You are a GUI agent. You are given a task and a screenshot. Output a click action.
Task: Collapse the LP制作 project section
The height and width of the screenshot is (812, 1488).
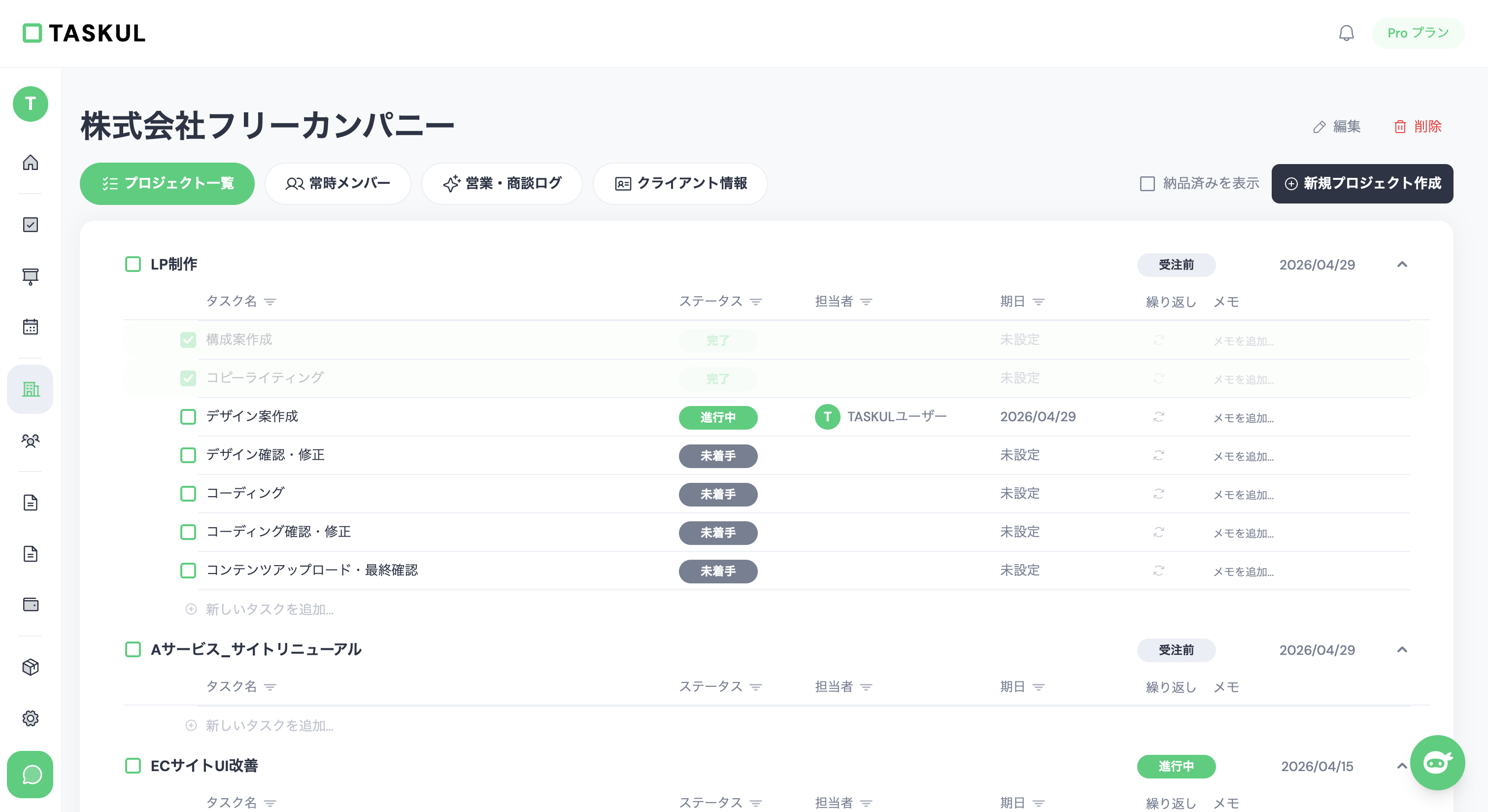1402,265
